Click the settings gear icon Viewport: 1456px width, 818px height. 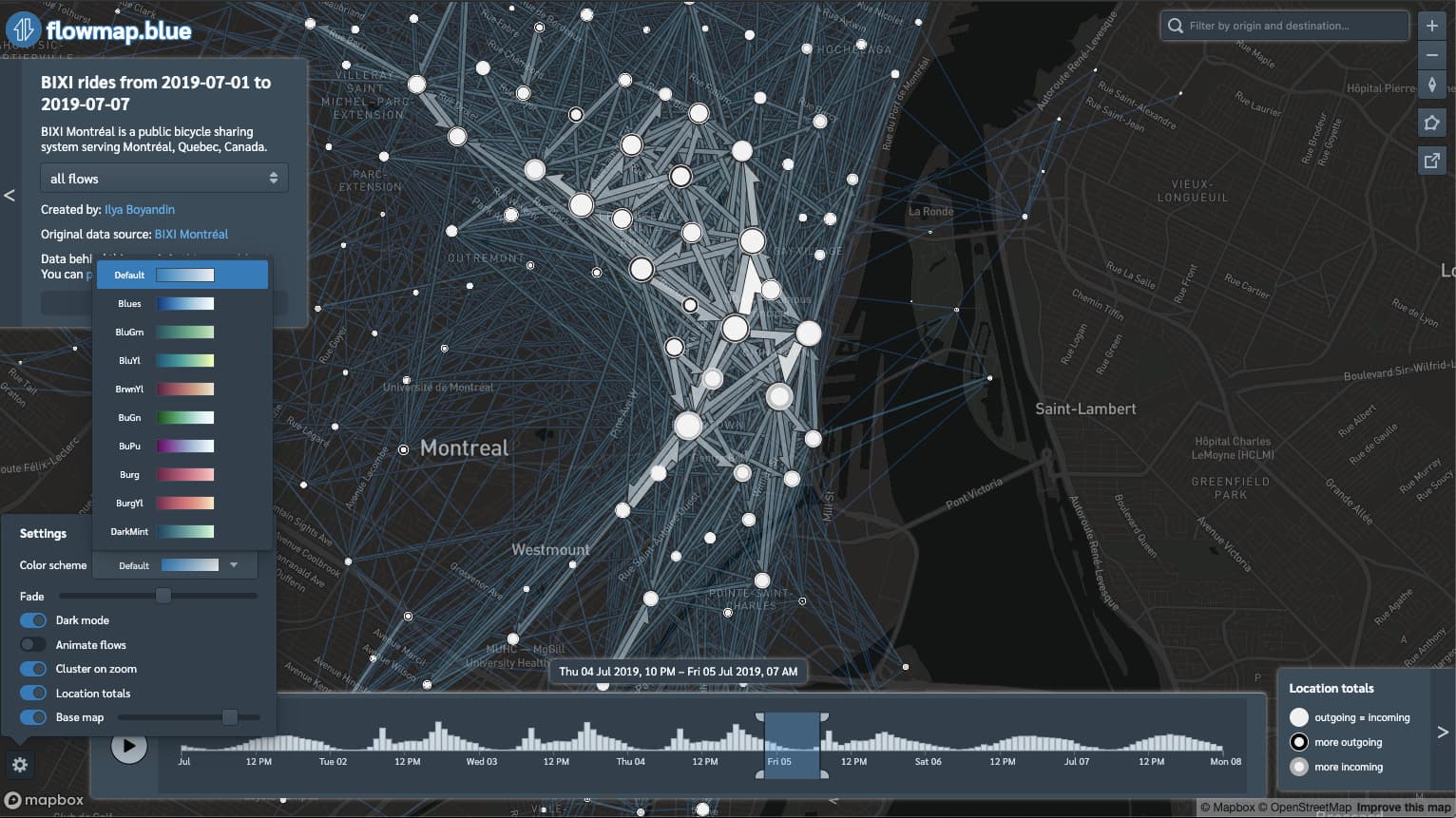20,765
